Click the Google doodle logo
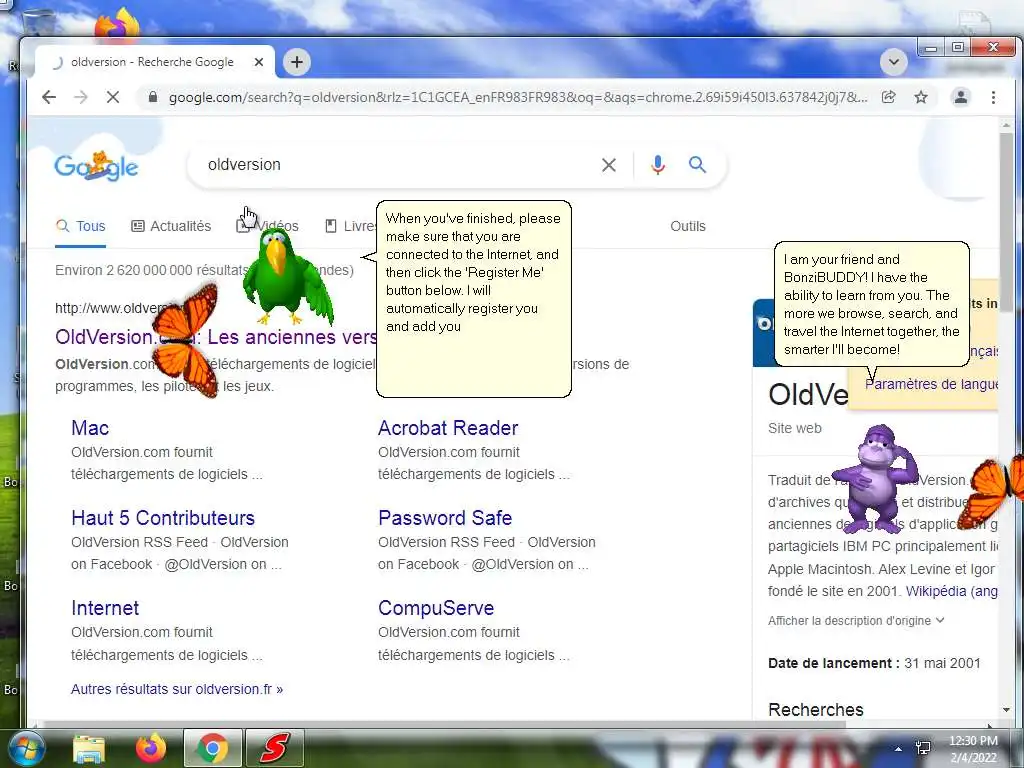 point(96,166)
